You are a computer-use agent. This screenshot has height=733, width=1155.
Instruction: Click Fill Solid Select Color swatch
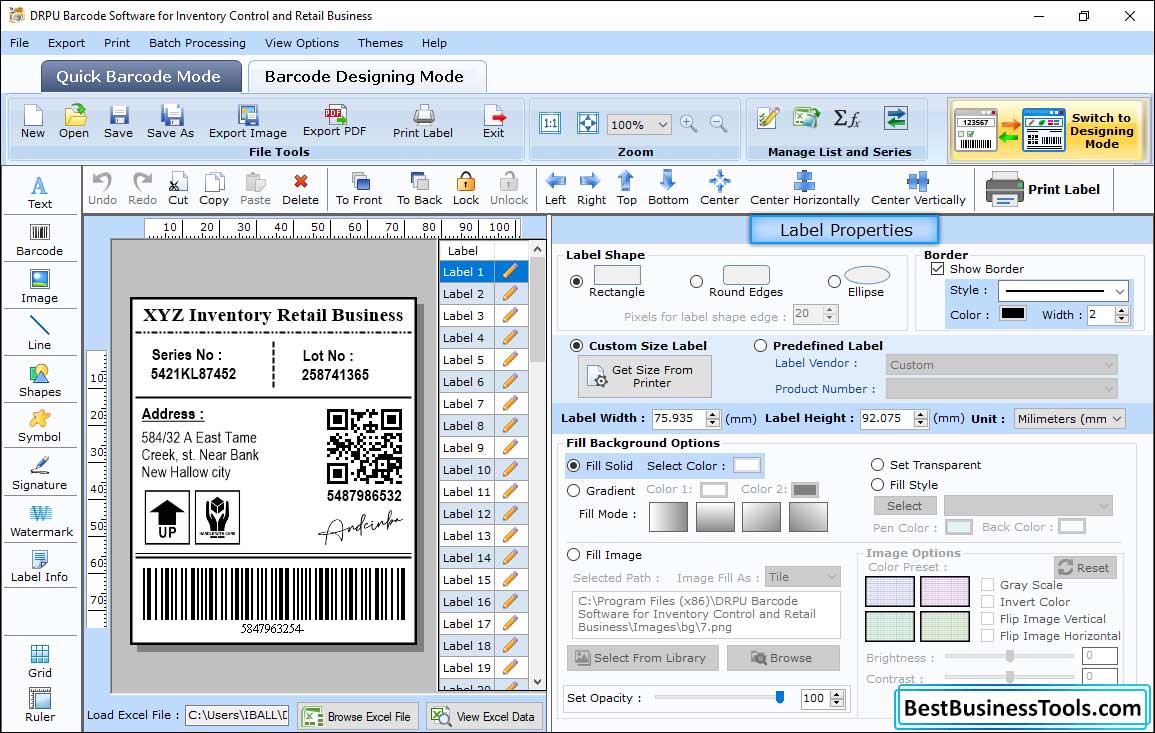(746, 466)
